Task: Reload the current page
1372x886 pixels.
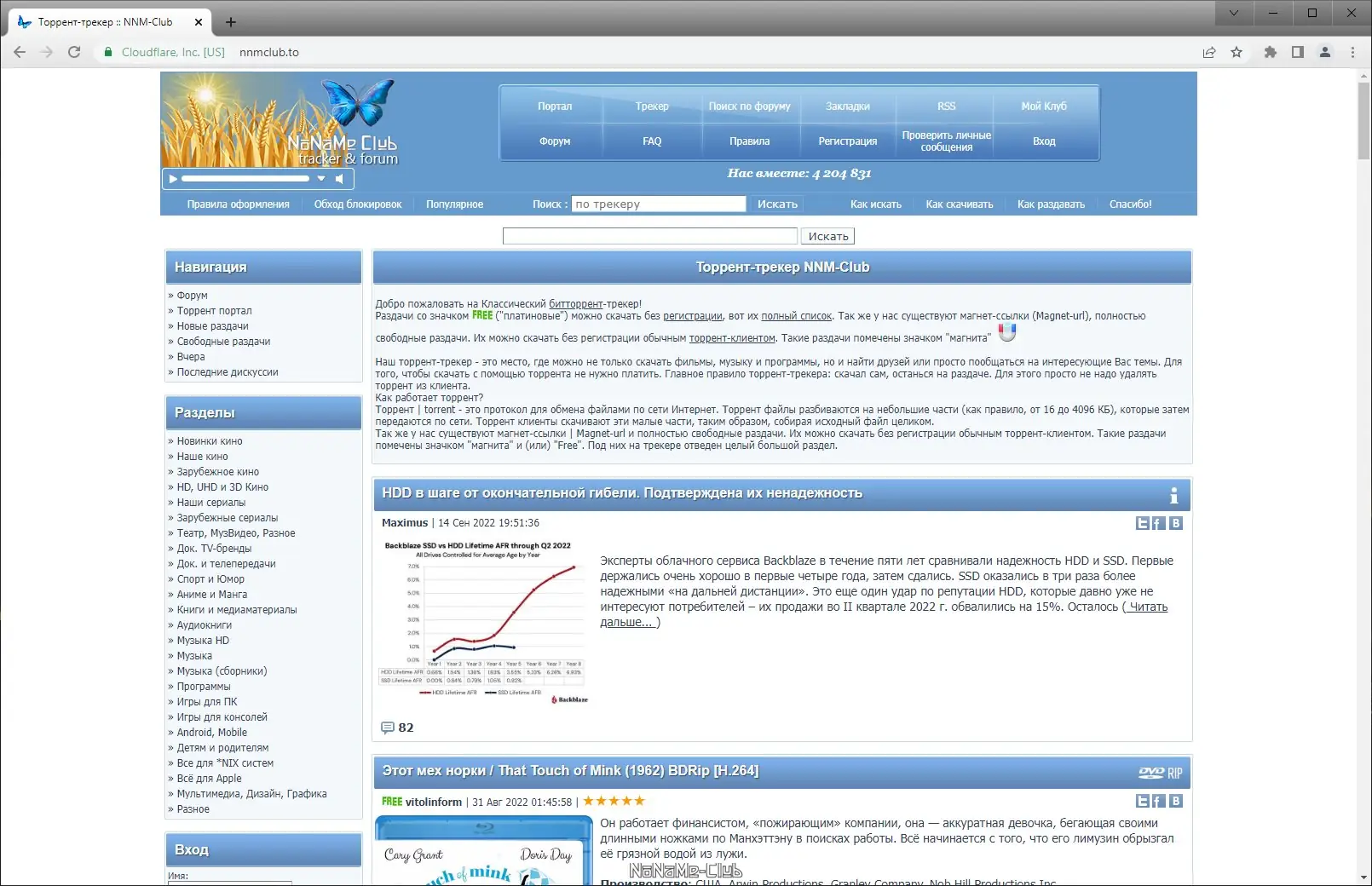Action: pyautogui.click(x=74, y=52)
